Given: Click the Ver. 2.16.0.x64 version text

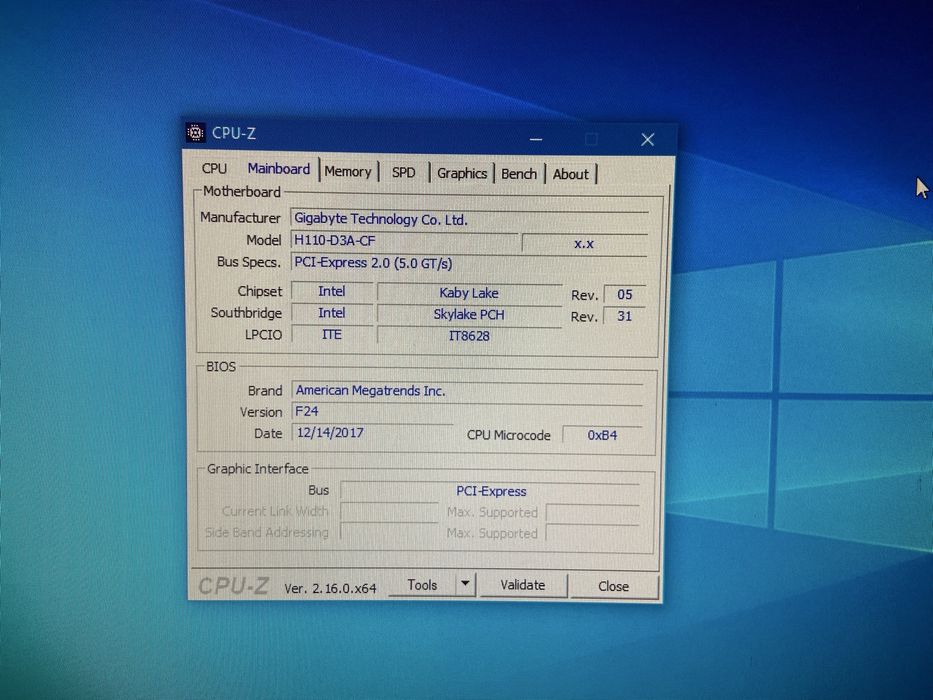Looking at the screenshot, I should tap(330, 588).
